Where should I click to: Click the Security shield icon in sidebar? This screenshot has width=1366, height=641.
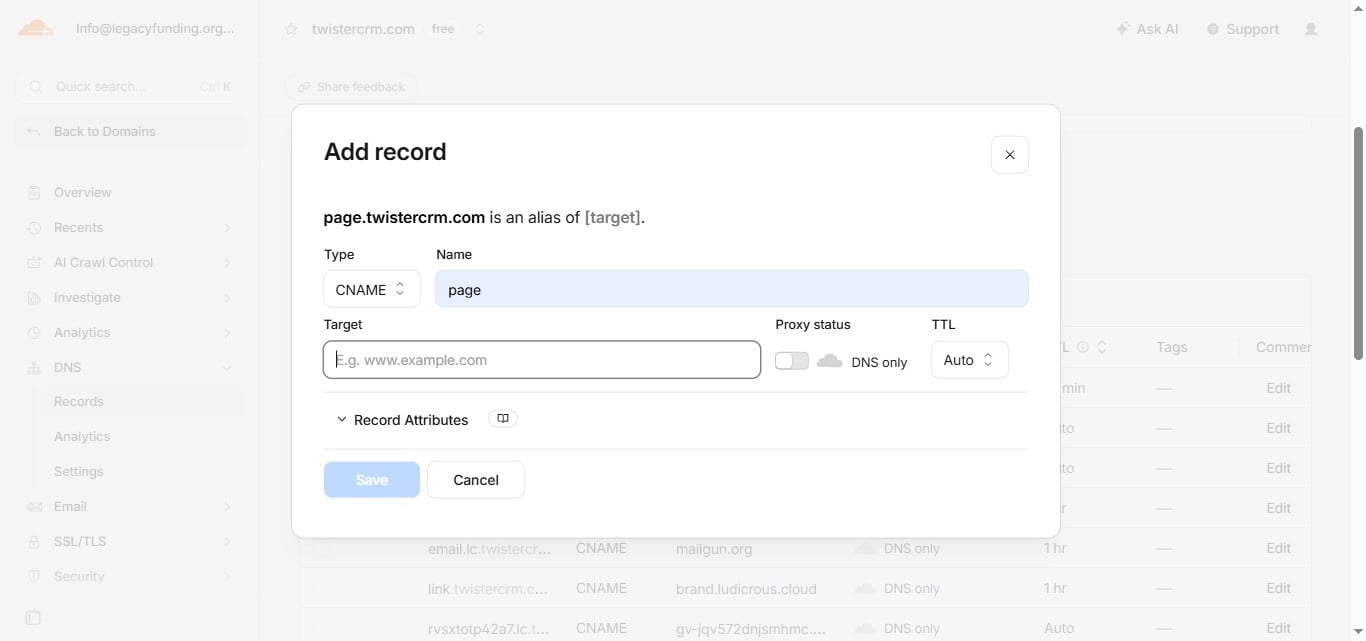[x=34, y=576]
